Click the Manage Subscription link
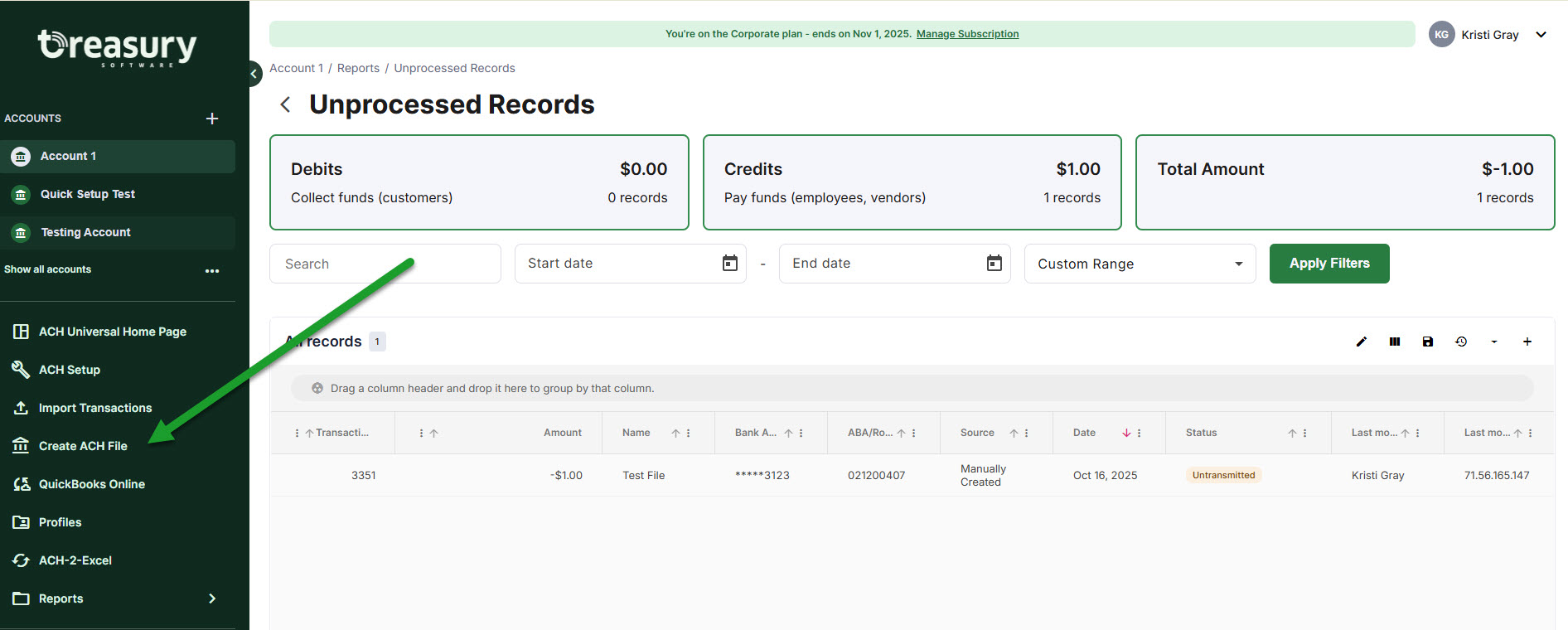This screenshot has height=630, width=1568. [x=967, y=34]
